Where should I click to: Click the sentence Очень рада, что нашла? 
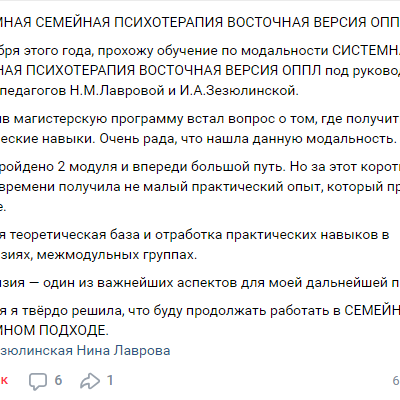(x=248, y=139)
